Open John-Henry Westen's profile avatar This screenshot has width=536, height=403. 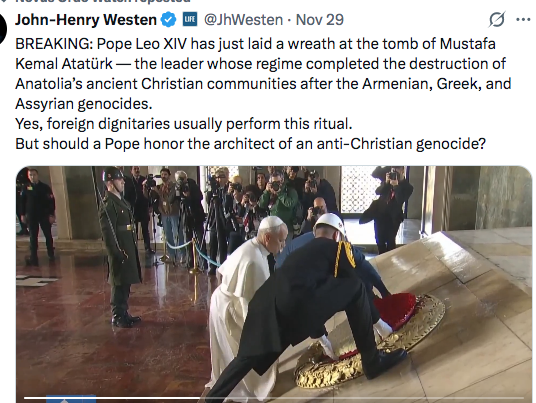(3, 29)
